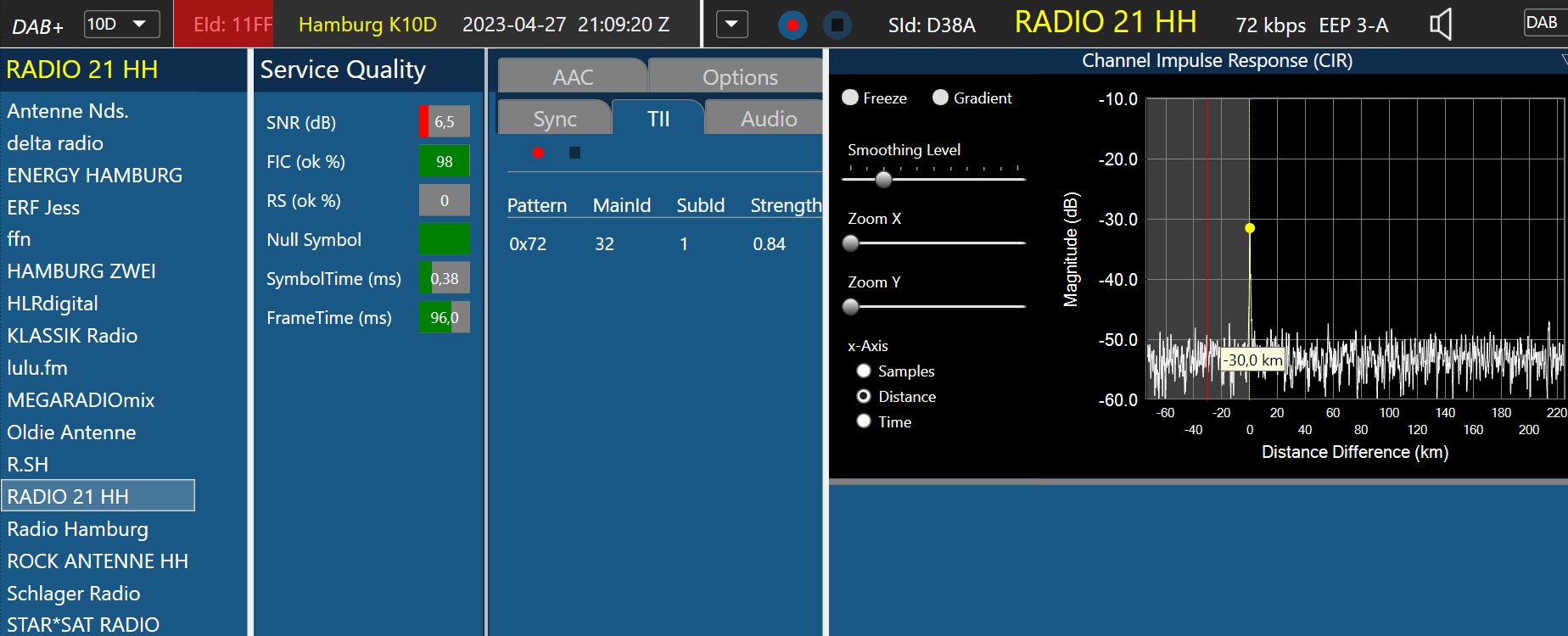Screen dimensions: 1568x636
Task: Switch to the Sync tab
Action: (555, 119)
